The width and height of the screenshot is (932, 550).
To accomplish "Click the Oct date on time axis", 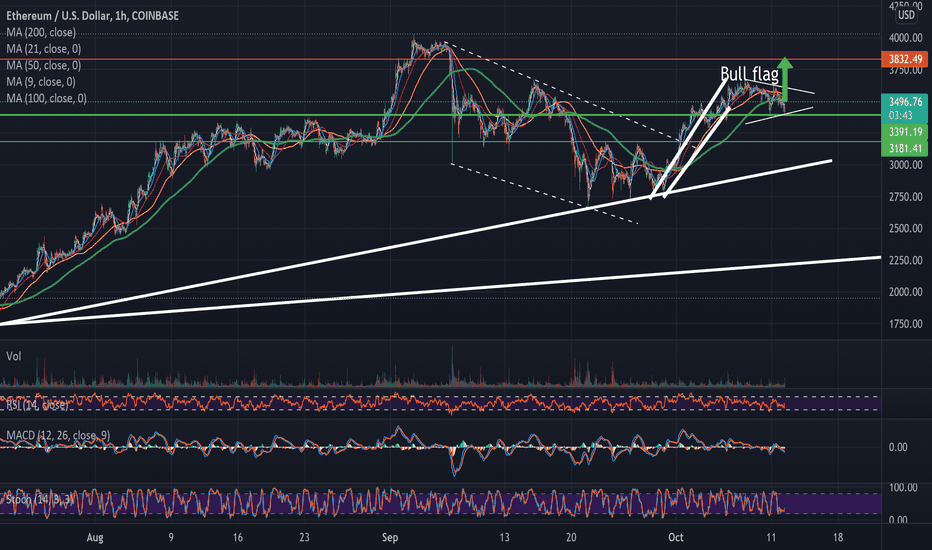I will point(675,538).
